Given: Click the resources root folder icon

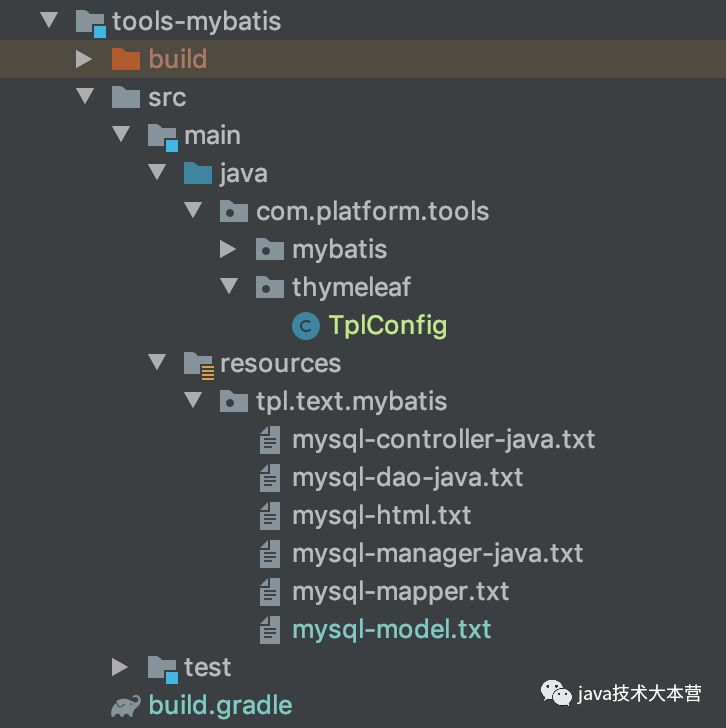Looking at the screenshot, I should (199, 366).
